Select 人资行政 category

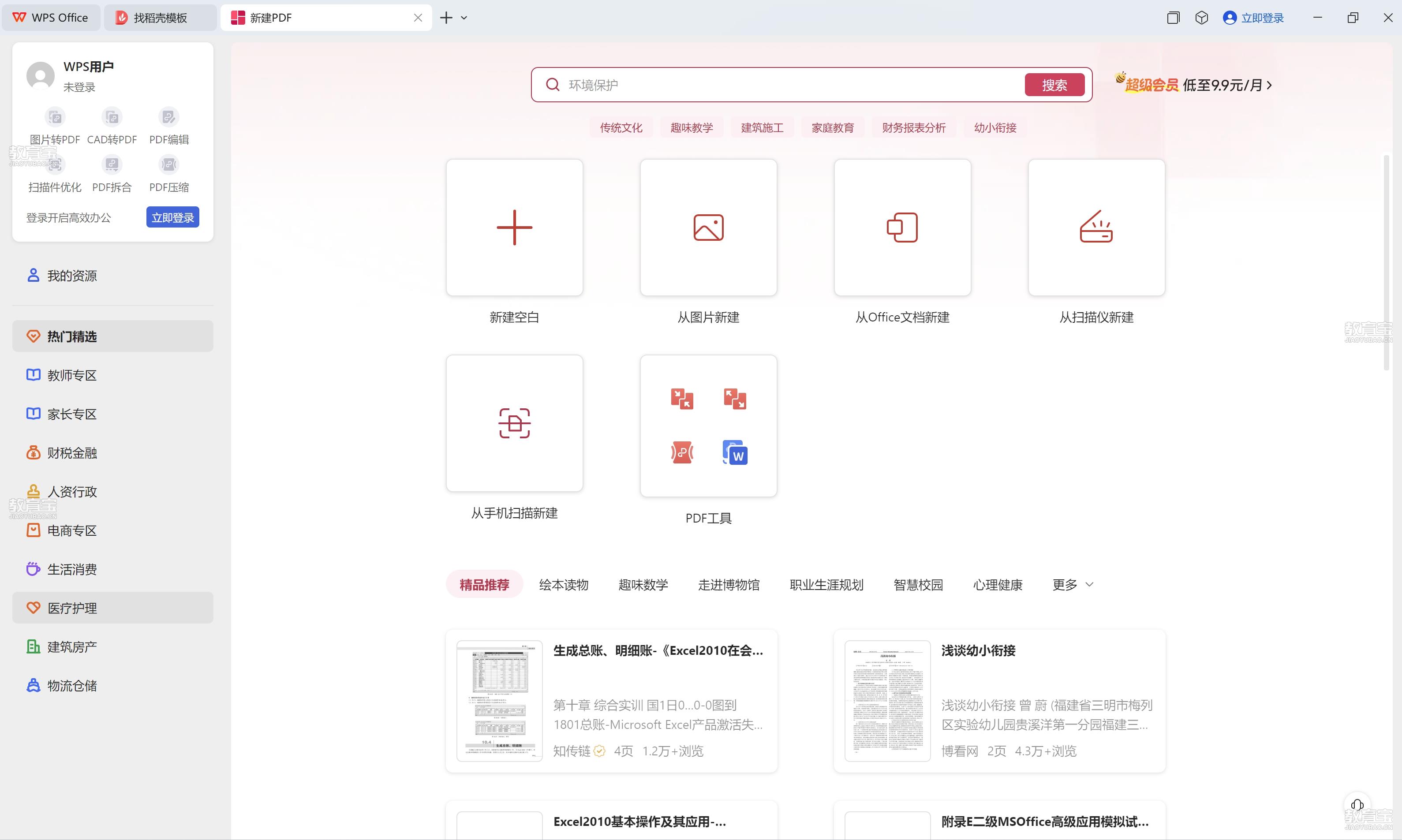(x=112, y=491)
